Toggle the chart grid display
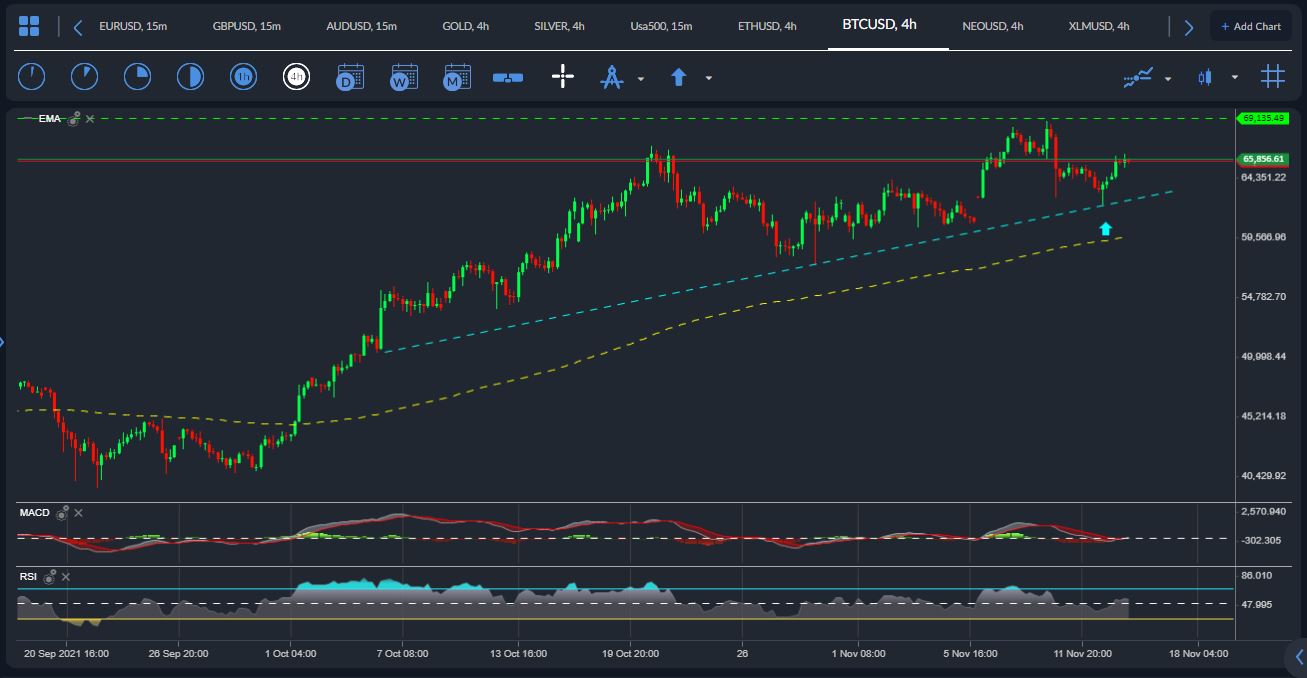Screen dimensions: 1307x678 click(x=1273, y=76)
